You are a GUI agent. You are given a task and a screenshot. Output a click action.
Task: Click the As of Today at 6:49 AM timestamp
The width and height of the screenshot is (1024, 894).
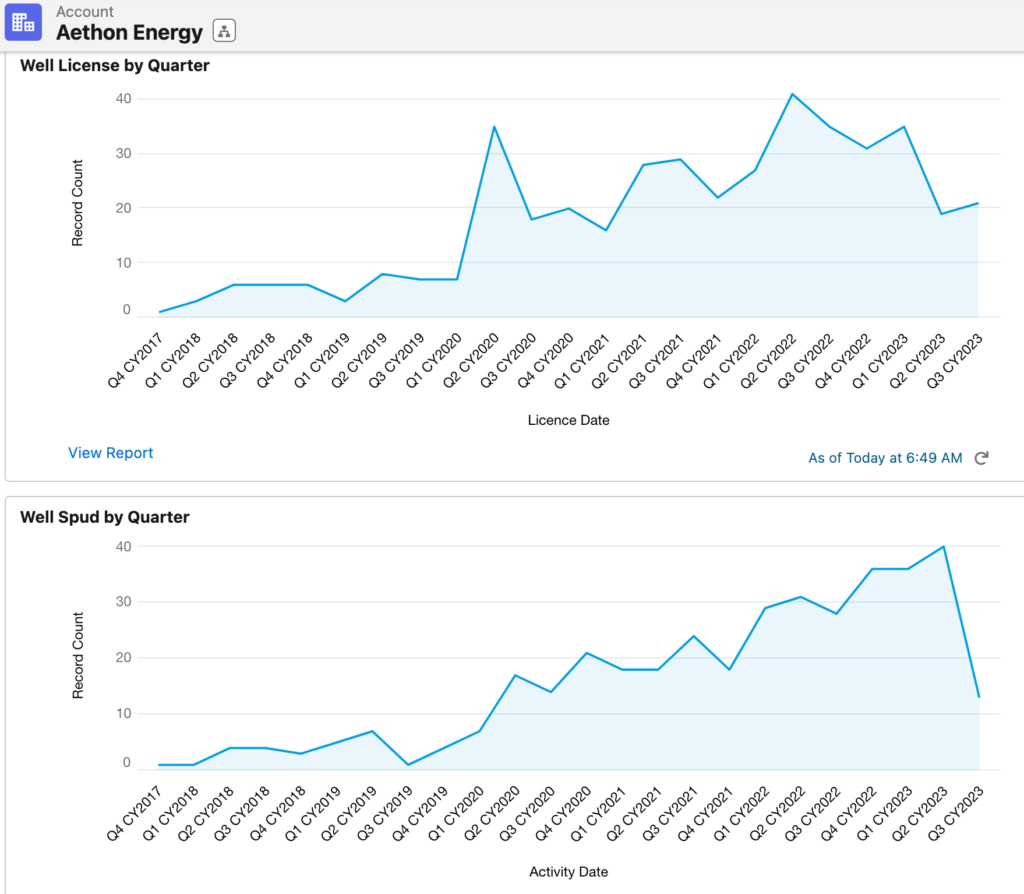(x=884, y=458)
